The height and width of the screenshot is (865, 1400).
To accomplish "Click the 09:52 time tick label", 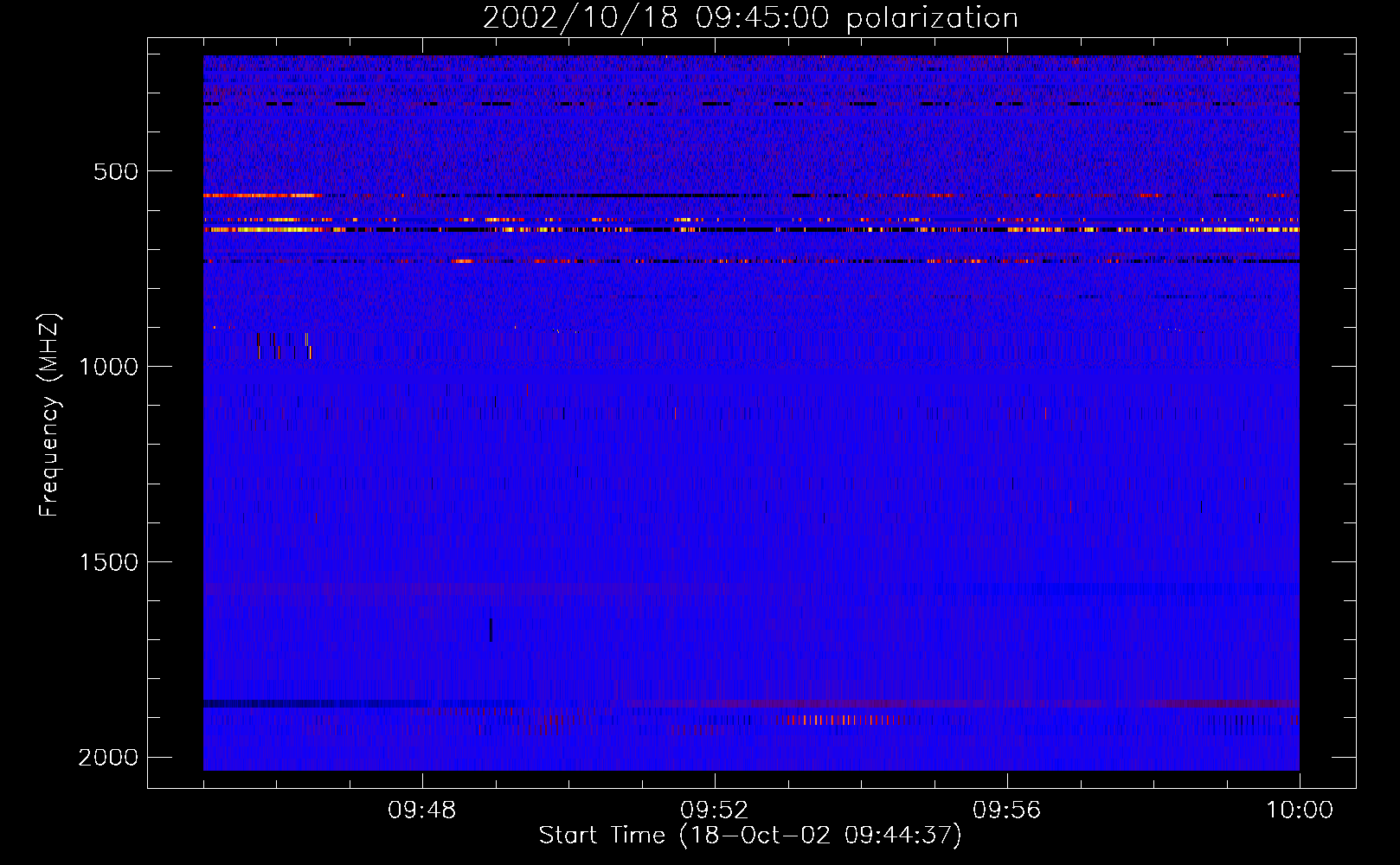I will pyautogui.click(x=715, y=811).
